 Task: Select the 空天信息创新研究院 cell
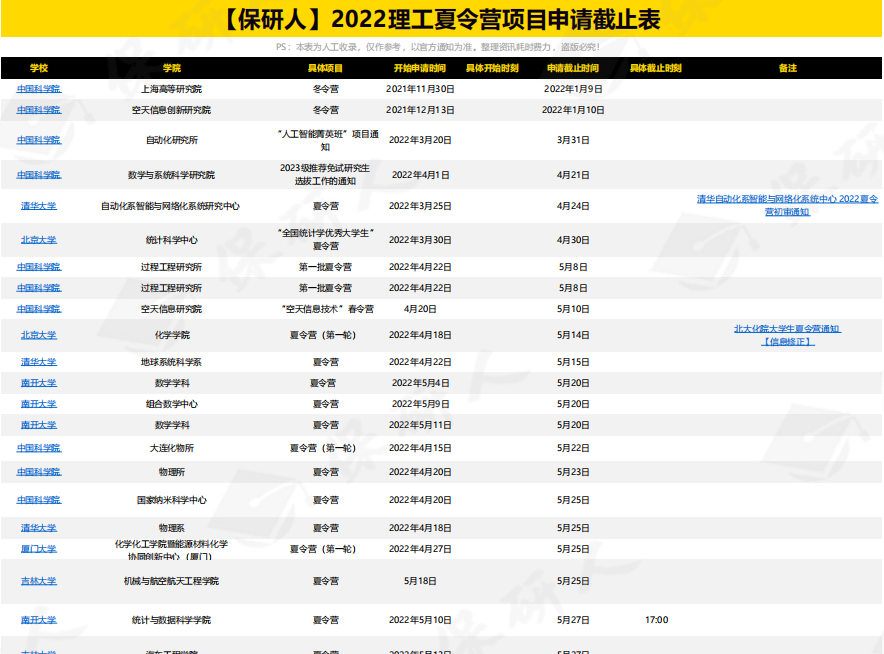coord(171,110)
